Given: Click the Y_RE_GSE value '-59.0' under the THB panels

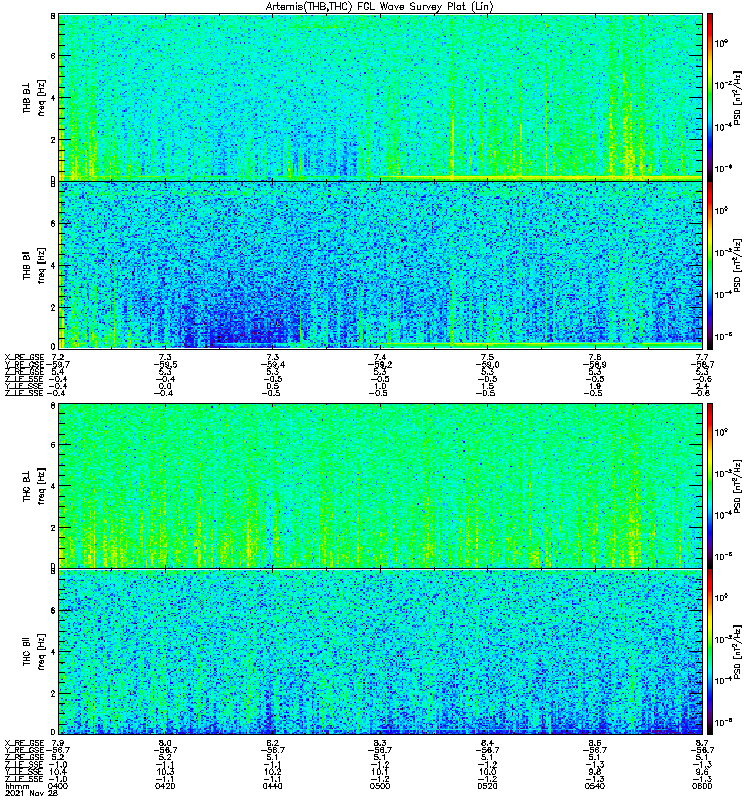Looking at the screenshot, I should [x=487, y=365].
